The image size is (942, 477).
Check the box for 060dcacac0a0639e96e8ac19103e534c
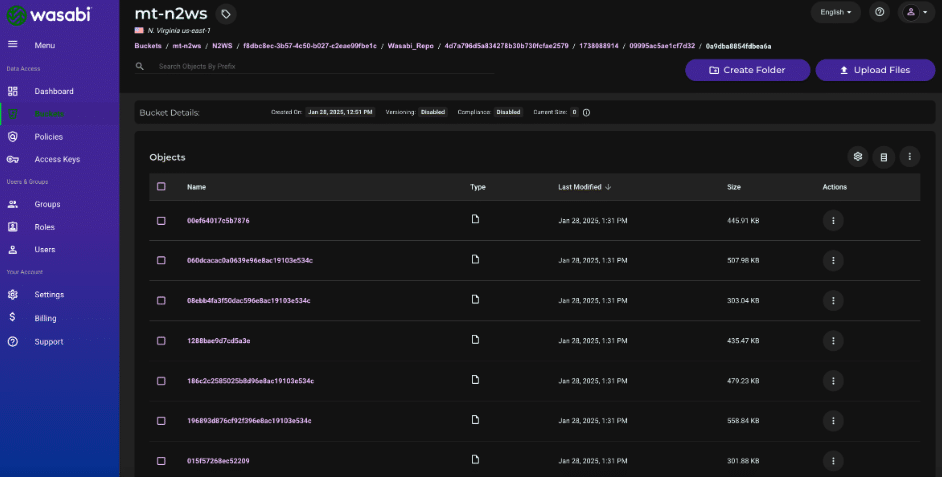click(161, 260)
